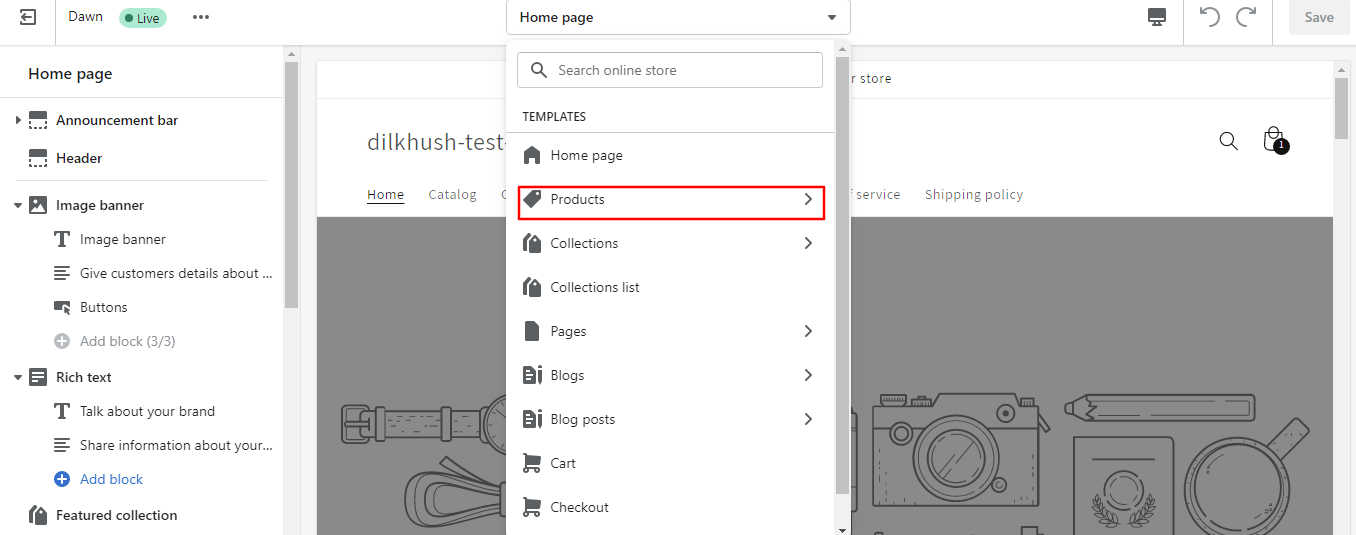Open the shopping cart bag icon
The width and height of the screenshot is (1356, 535).
pos(1274,139)
